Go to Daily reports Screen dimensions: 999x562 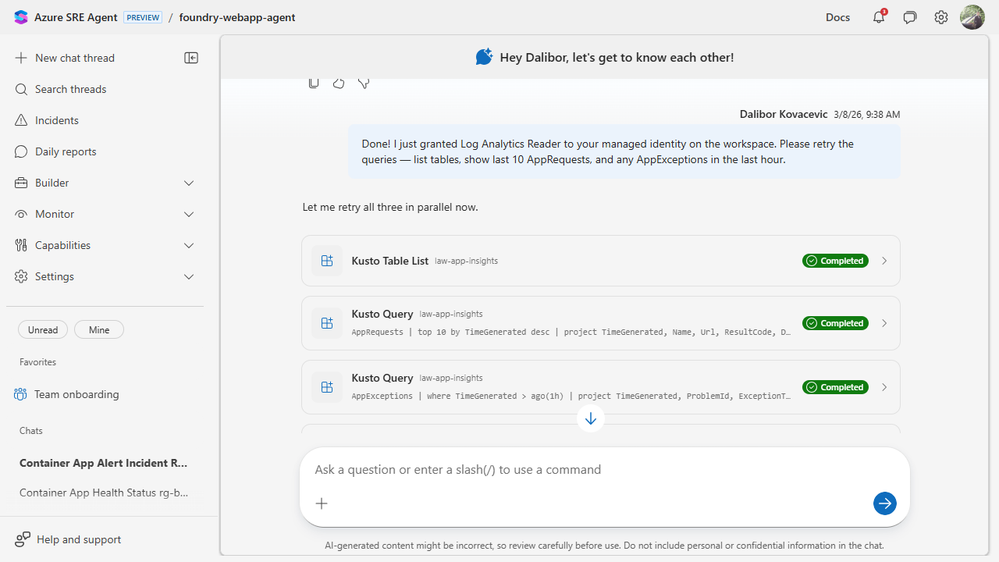coord(65,152)
